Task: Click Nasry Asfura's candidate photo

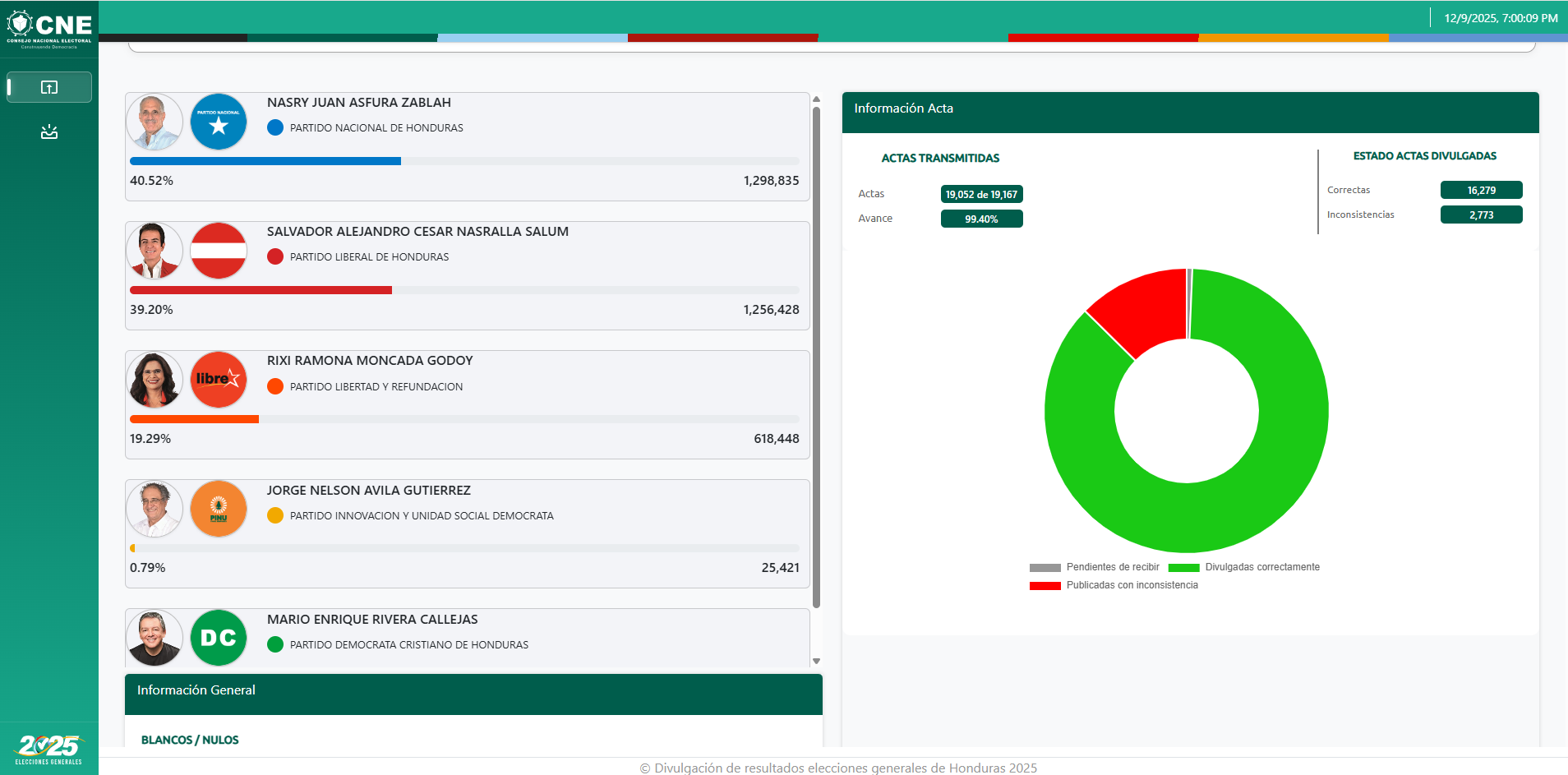Action: (154, 122)
